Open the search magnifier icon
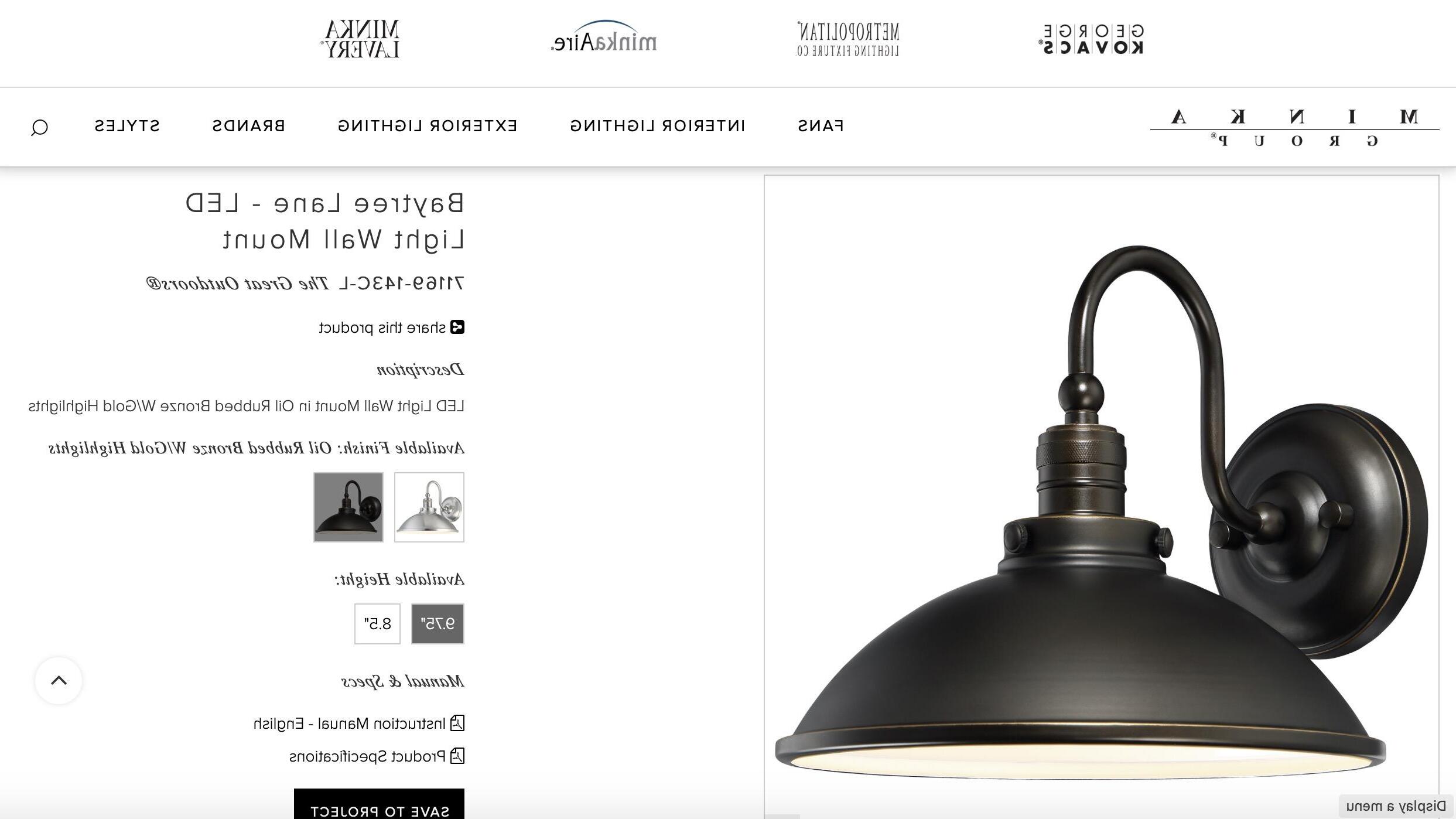1456x819 pixels. tap(39, 127)
